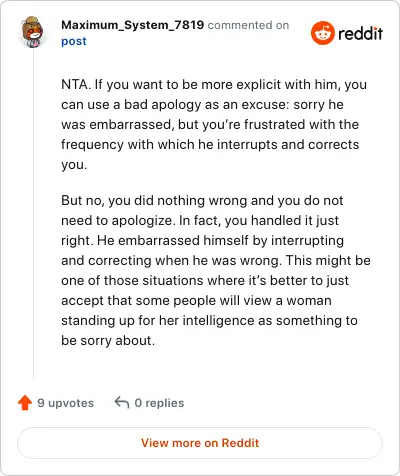
Task: Click the word "NTA." starting the comment
Action: click(76, 84)
